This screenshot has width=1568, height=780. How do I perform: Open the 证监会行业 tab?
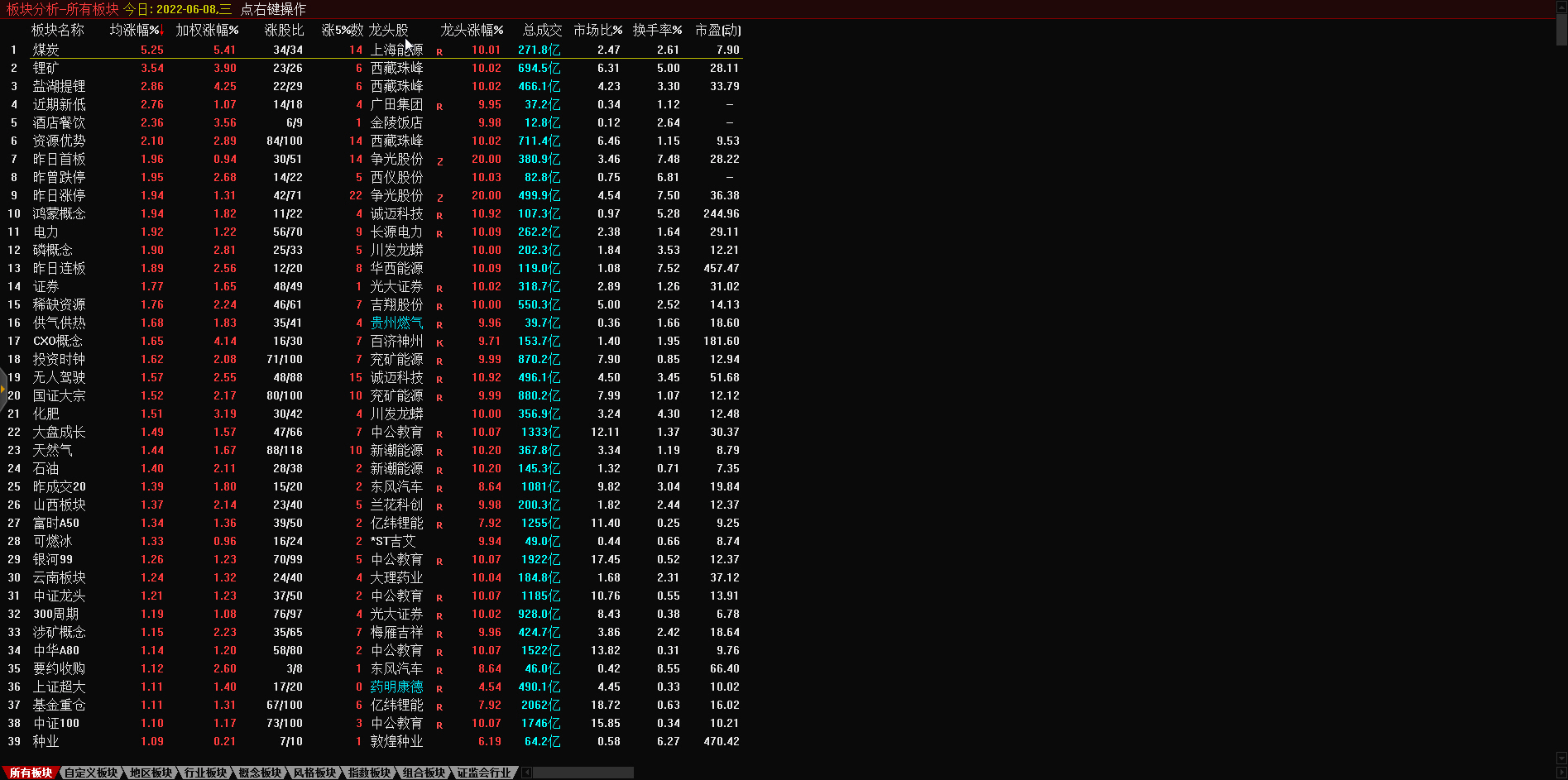click(484, 773)
